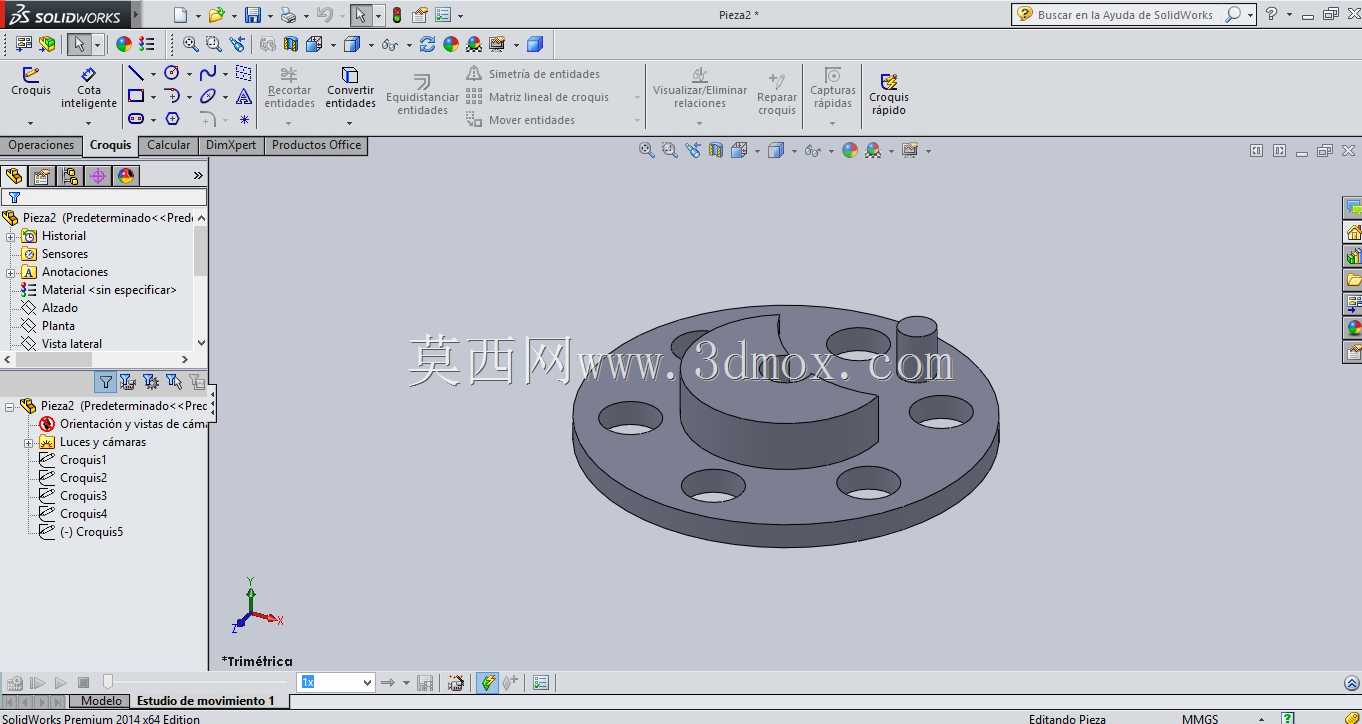
Task: Click Mover entidades
Action: (x=521, y=120)
